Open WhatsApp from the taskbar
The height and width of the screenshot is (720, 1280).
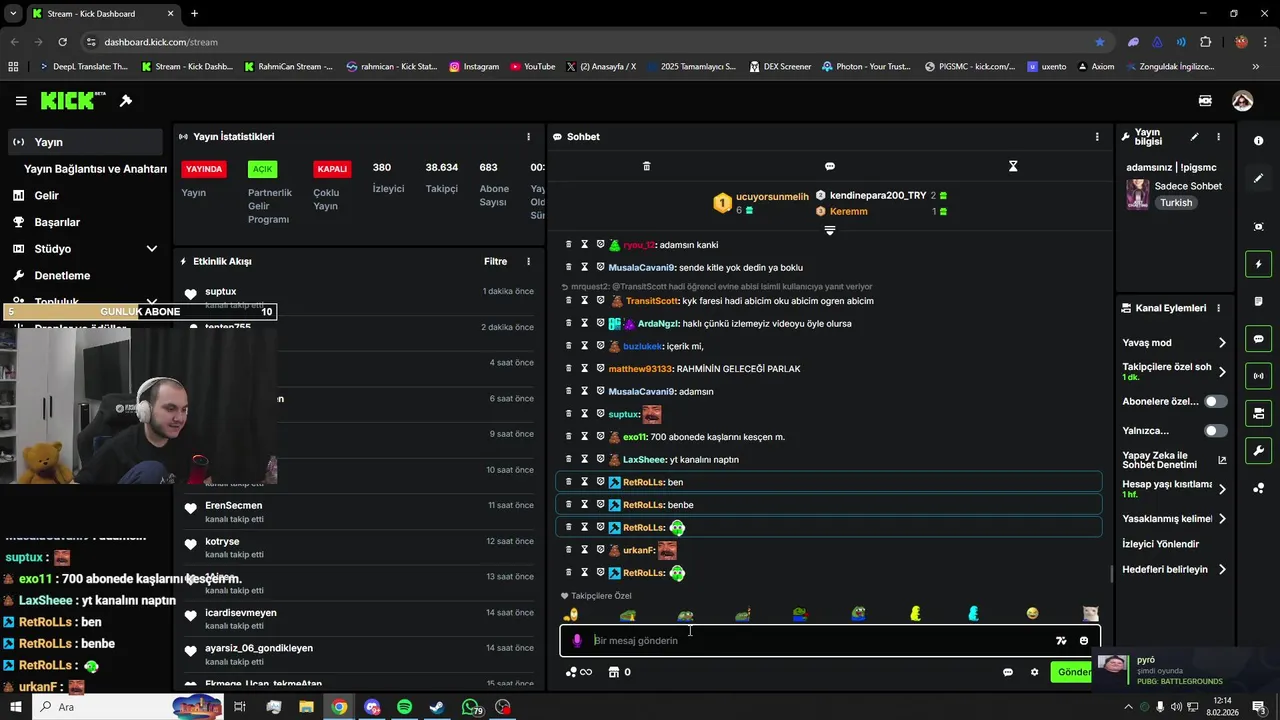[x=470, y=707]
